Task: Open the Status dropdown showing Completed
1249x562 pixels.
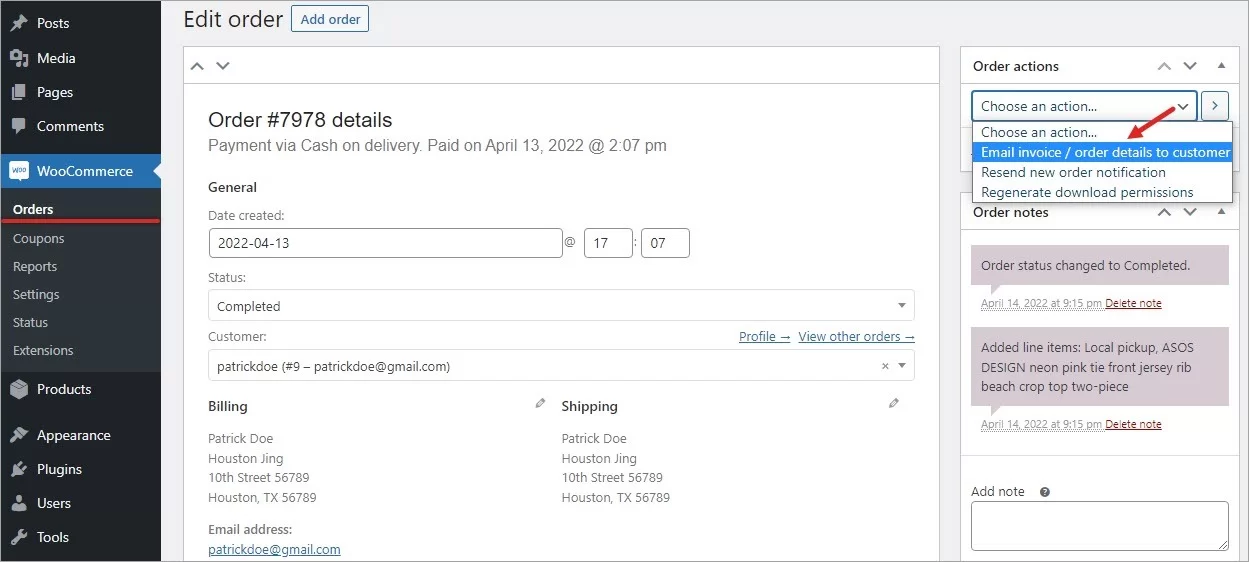Action: point(560,306)
